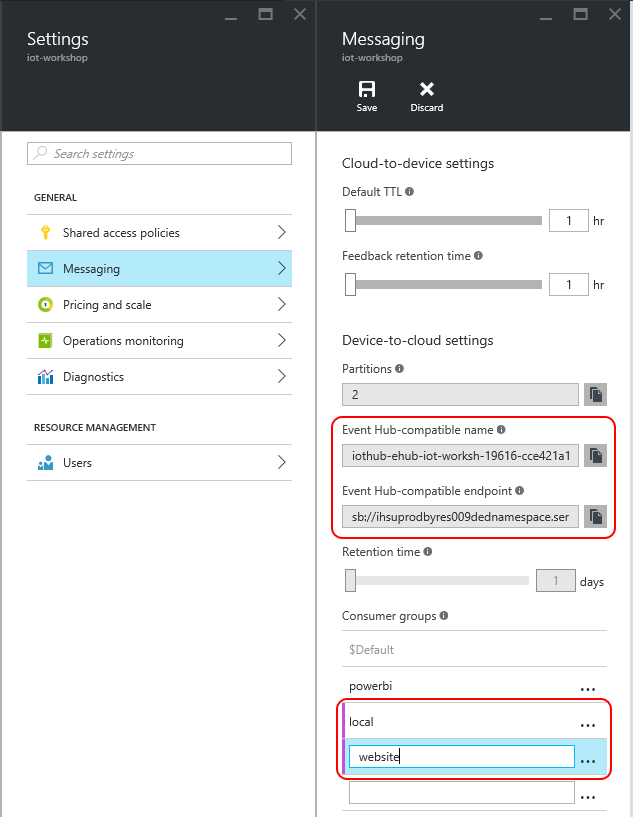Click the website consumer group text field

click(461, 758)
